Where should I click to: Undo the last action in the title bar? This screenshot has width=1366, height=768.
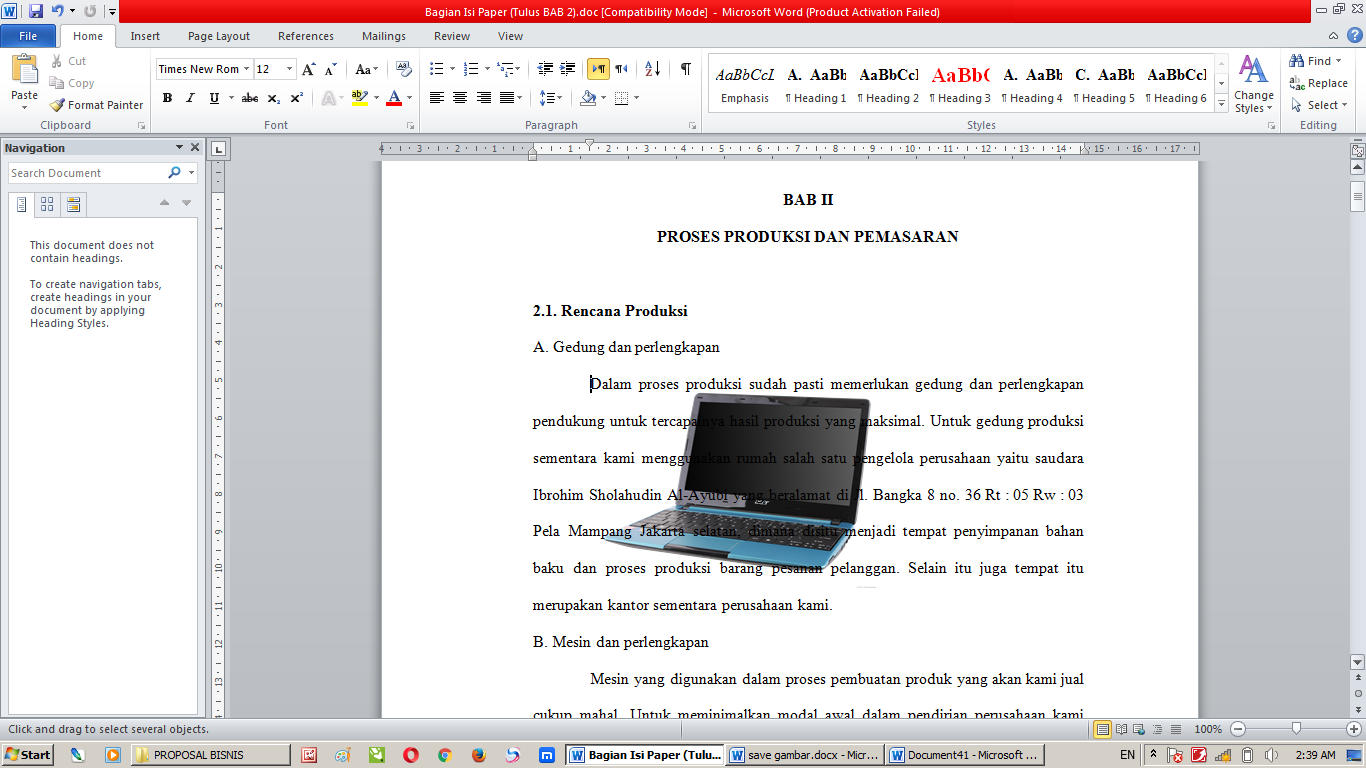tap(58, 12)
